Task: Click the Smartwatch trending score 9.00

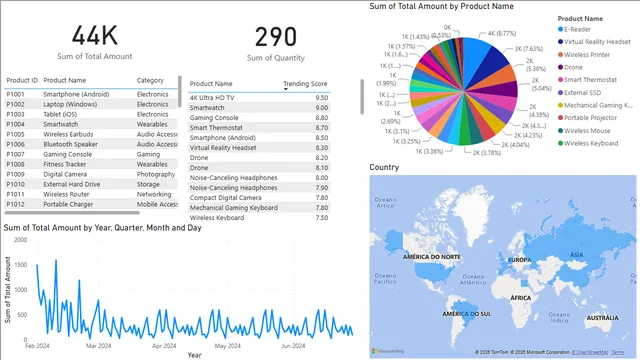Action: tap(322, 108)
